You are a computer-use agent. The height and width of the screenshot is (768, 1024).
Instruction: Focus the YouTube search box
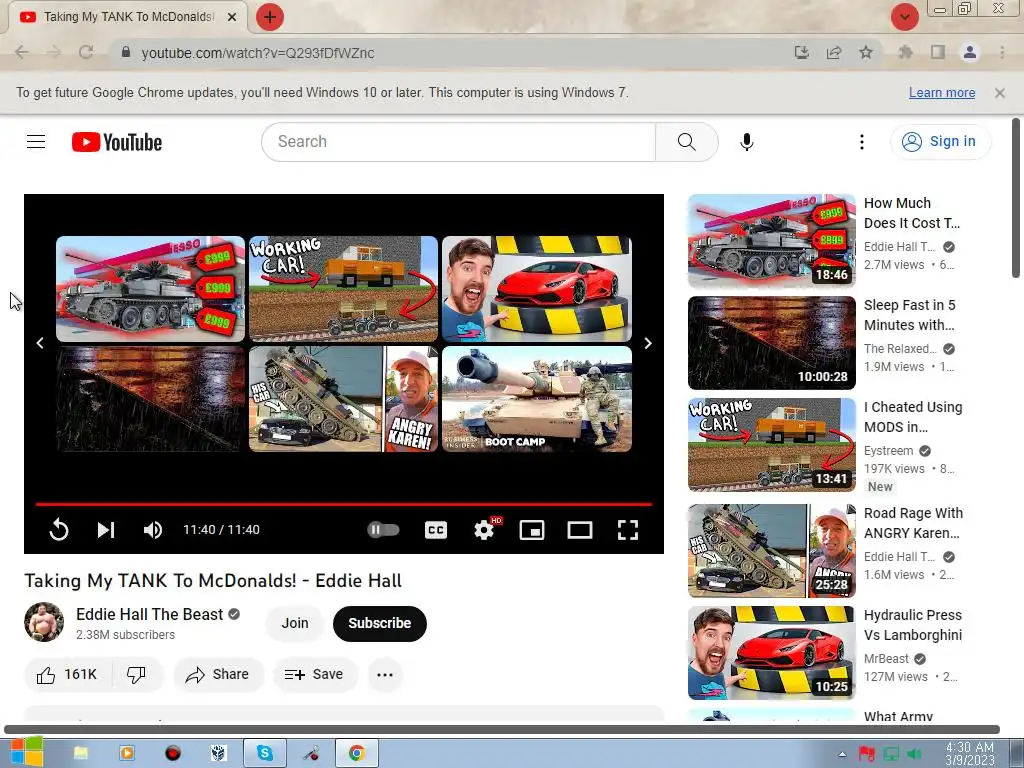pyautogui.click(x=458, y=142)
